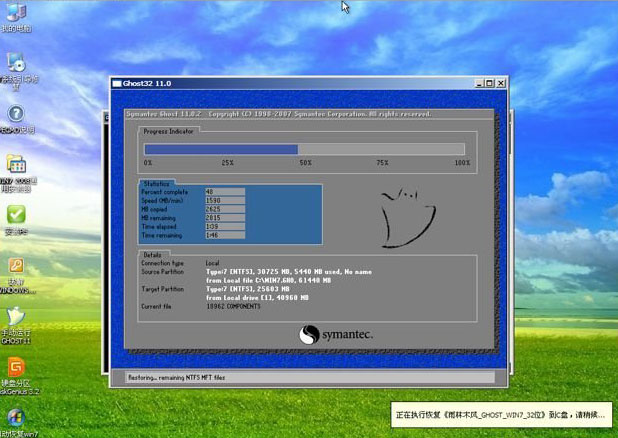Close the Ghost32 11.0 window
Viewport: 618px width, 438px height.
[500, 83]
